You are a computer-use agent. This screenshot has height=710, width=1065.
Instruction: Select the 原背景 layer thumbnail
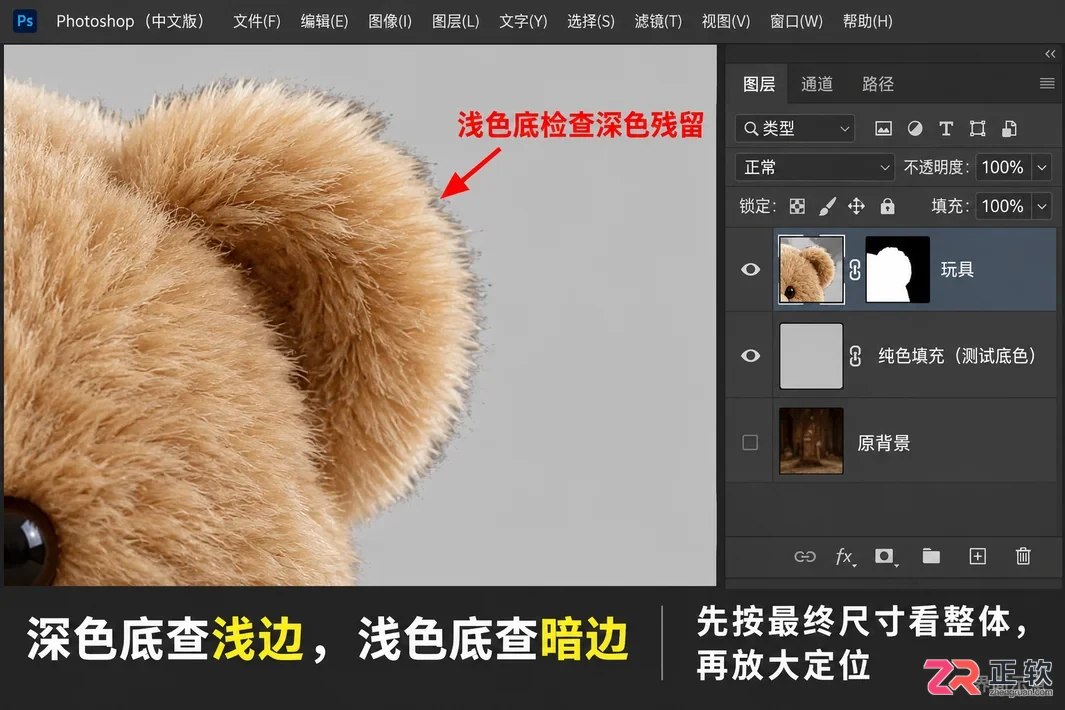[x=811, y=442]
